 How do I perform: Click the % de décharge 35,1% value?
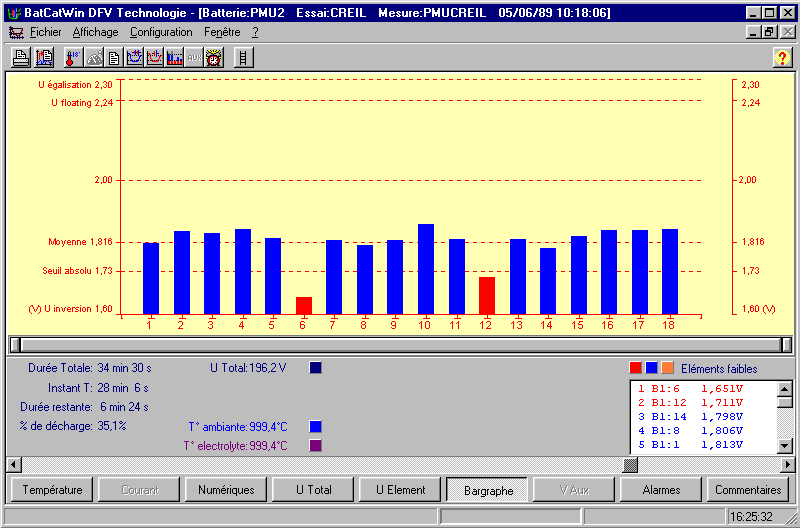tap(112, 426)
